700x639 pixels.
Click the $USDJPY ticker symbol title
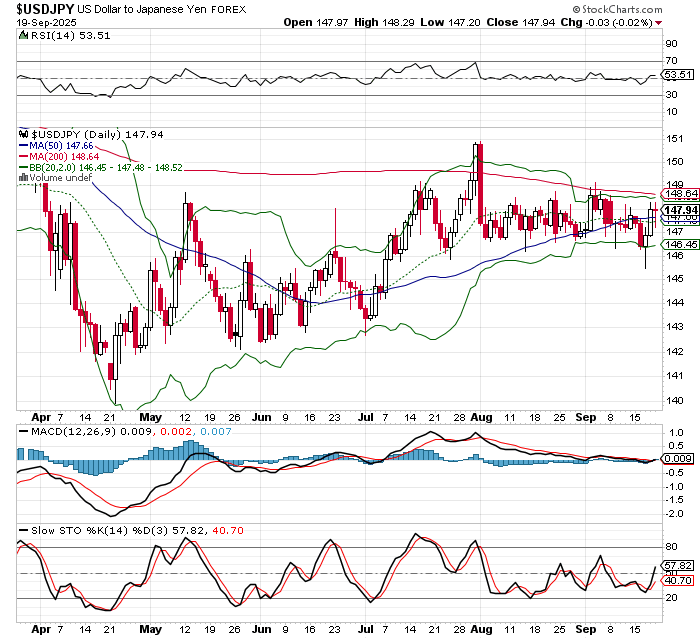pyautogui.click(x=46, y=7)
